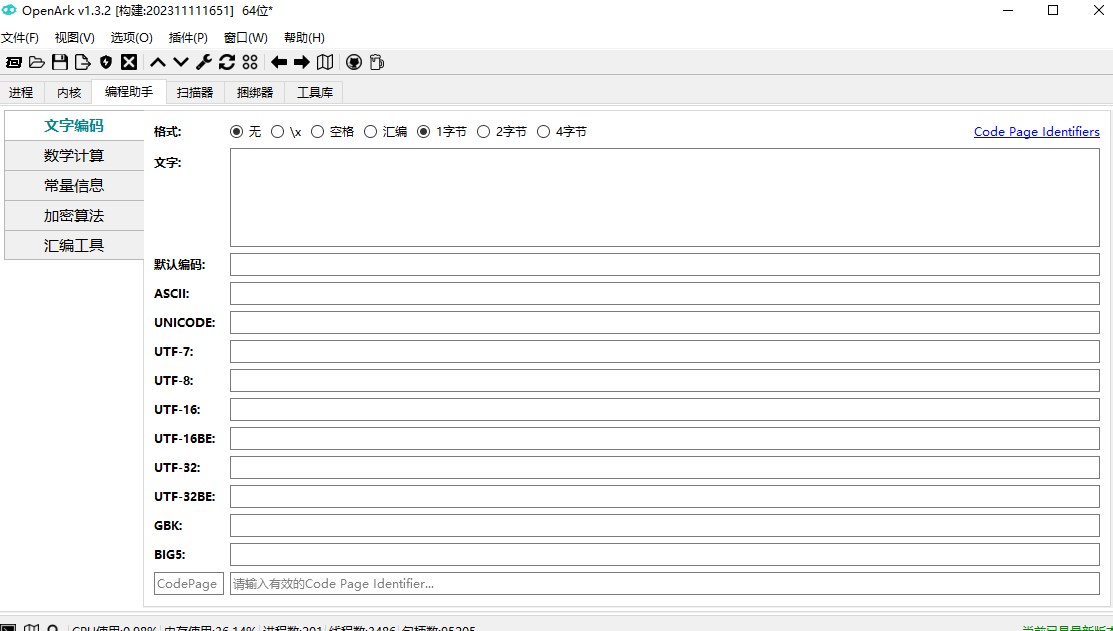Select the 4字节 radio option
The height and width of the screenshot is (631, 1113).
(544, 132)
